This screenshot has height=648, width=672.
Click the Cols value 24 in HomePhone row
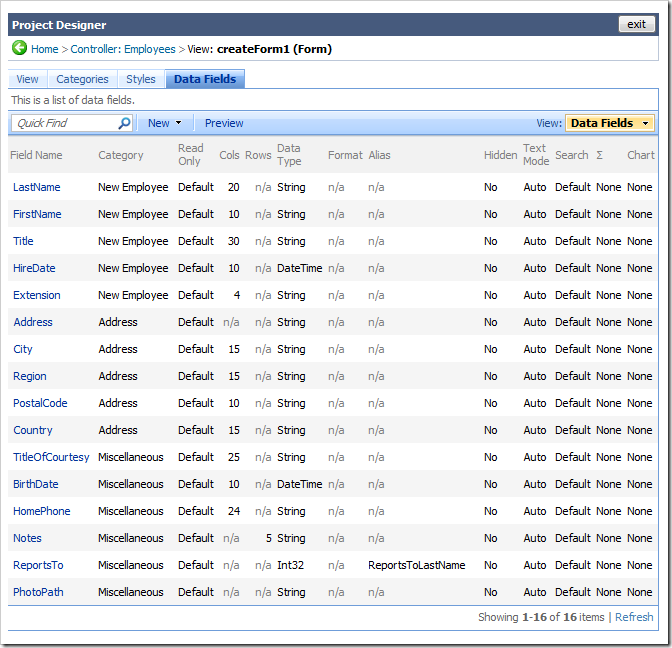click(x=234, y=511)
